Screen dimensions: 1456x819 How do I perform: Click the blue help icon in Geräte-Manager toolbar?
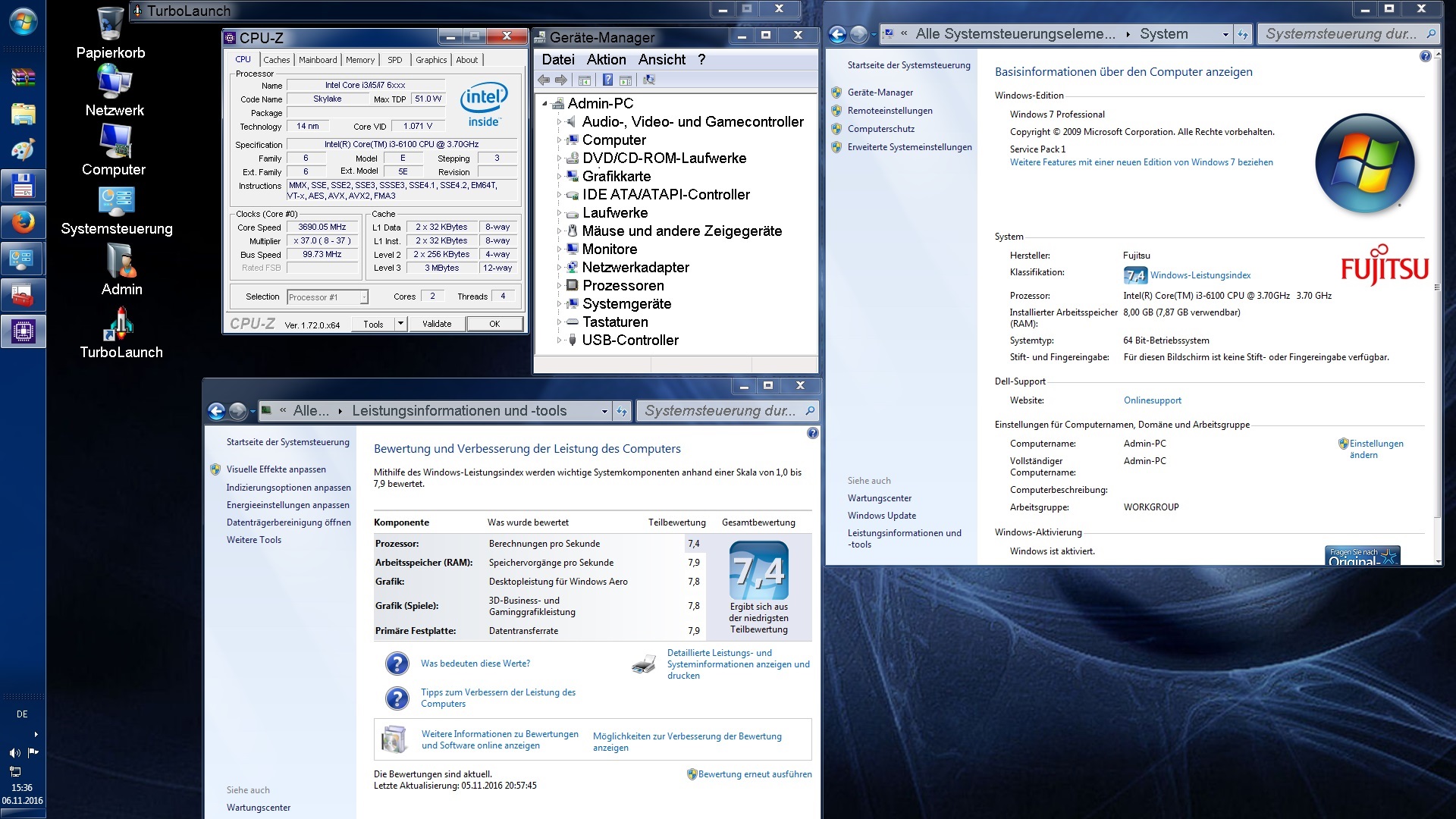tap(607, 80)
